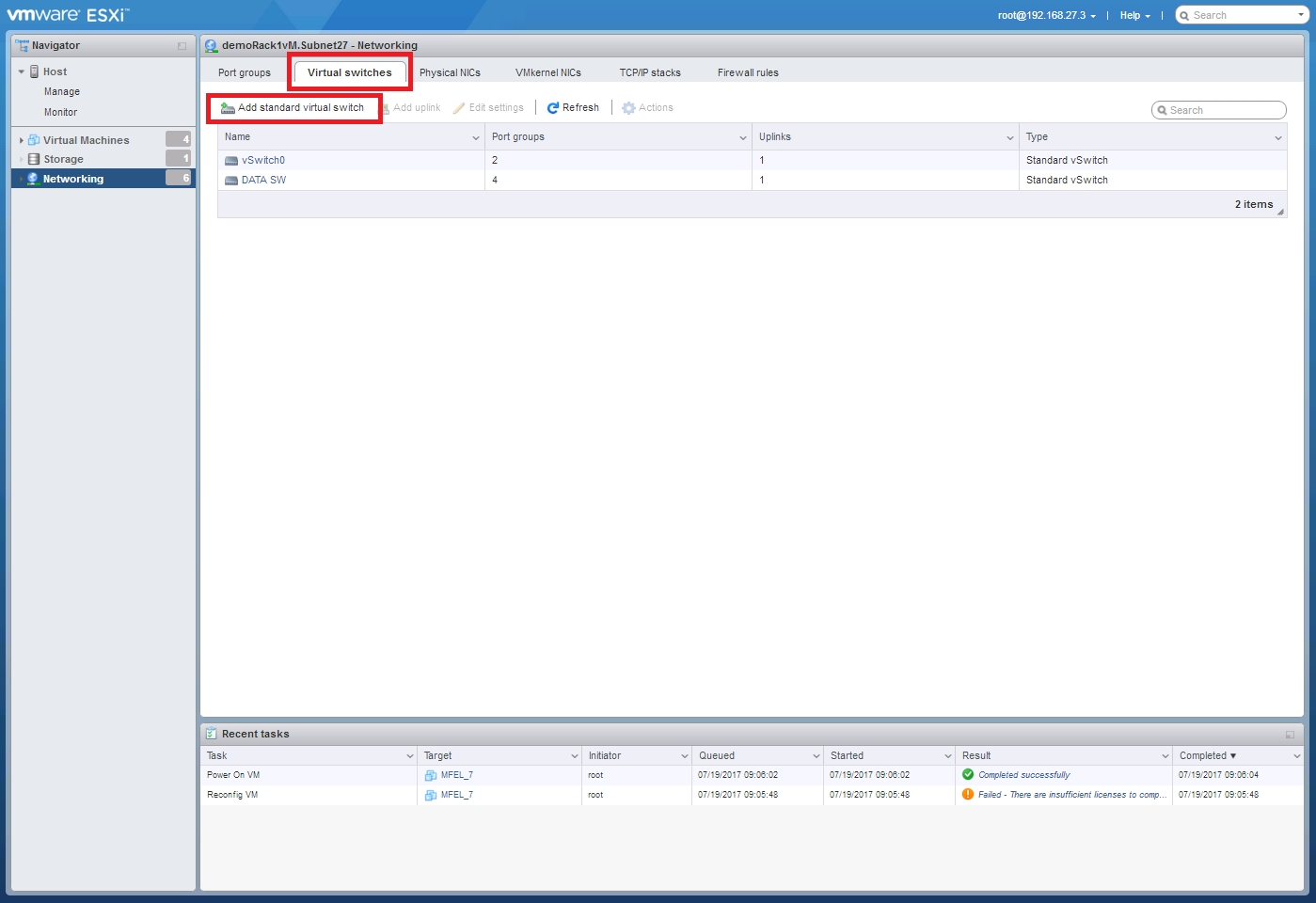Open the Actions gear menu
This screenshot has width=1316, height=903.
648,108
